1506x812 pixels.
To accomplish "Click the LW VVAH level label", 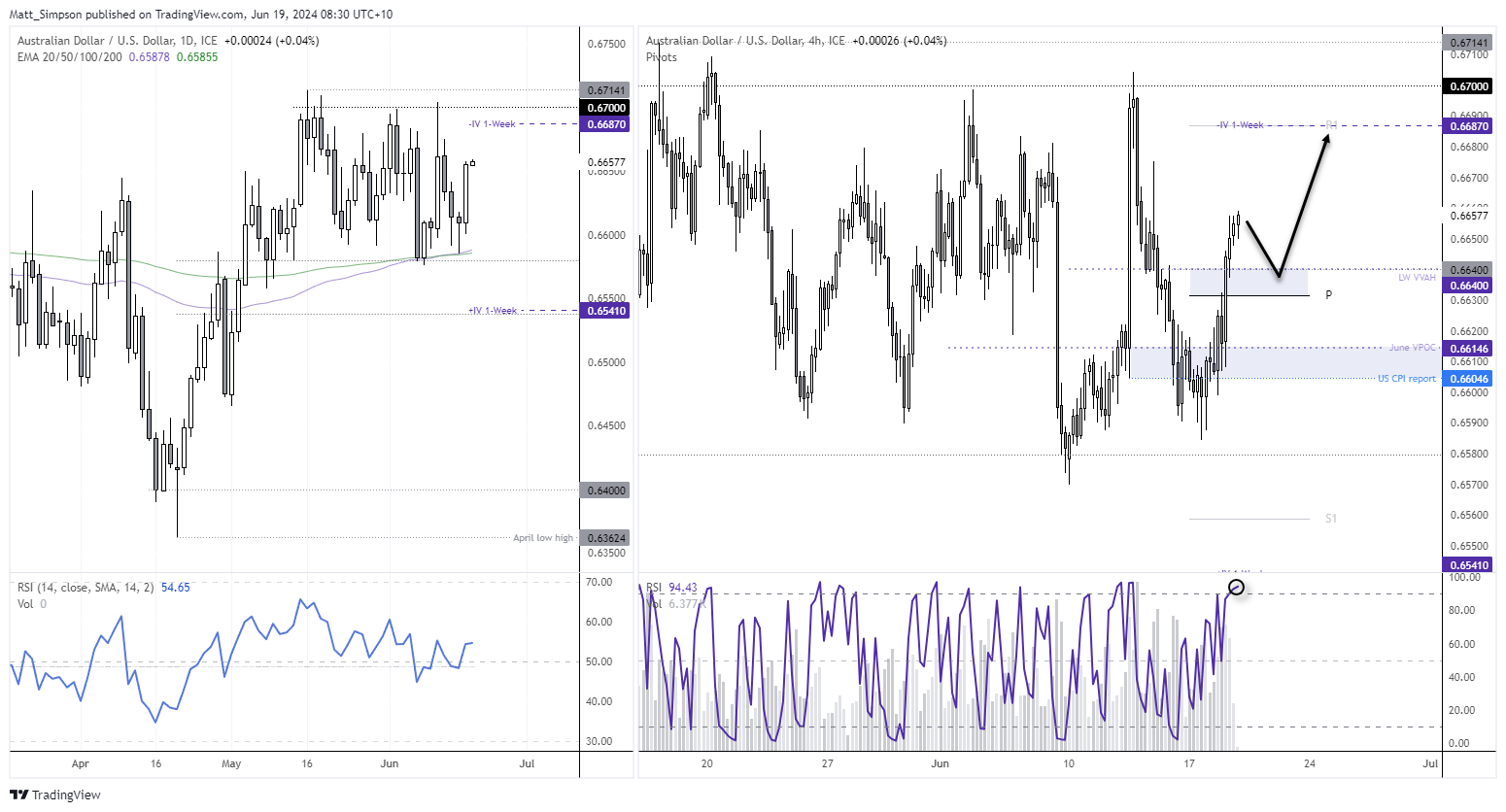I will pyautogui.click(x=1417, y=278).
